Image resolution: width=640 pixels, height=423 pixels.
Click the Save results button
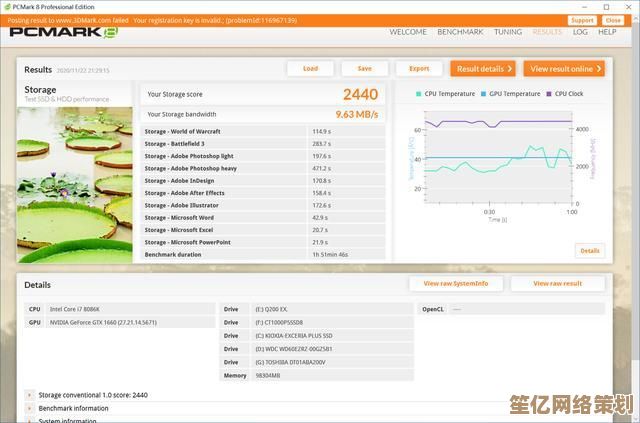(x=364, y=69)
